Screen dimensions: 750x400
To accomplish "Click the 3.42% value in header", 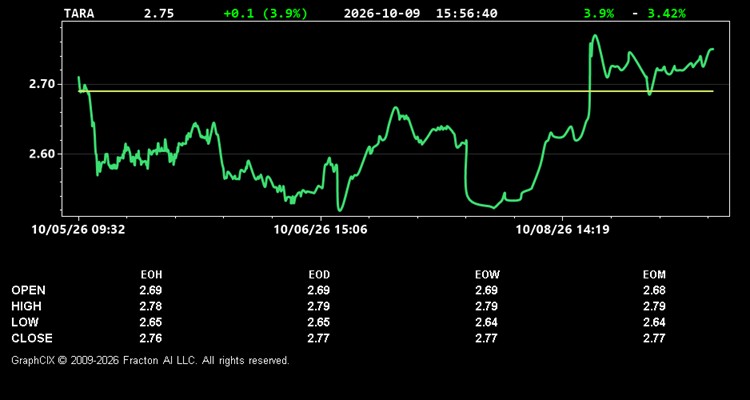I will pos(666,13).
